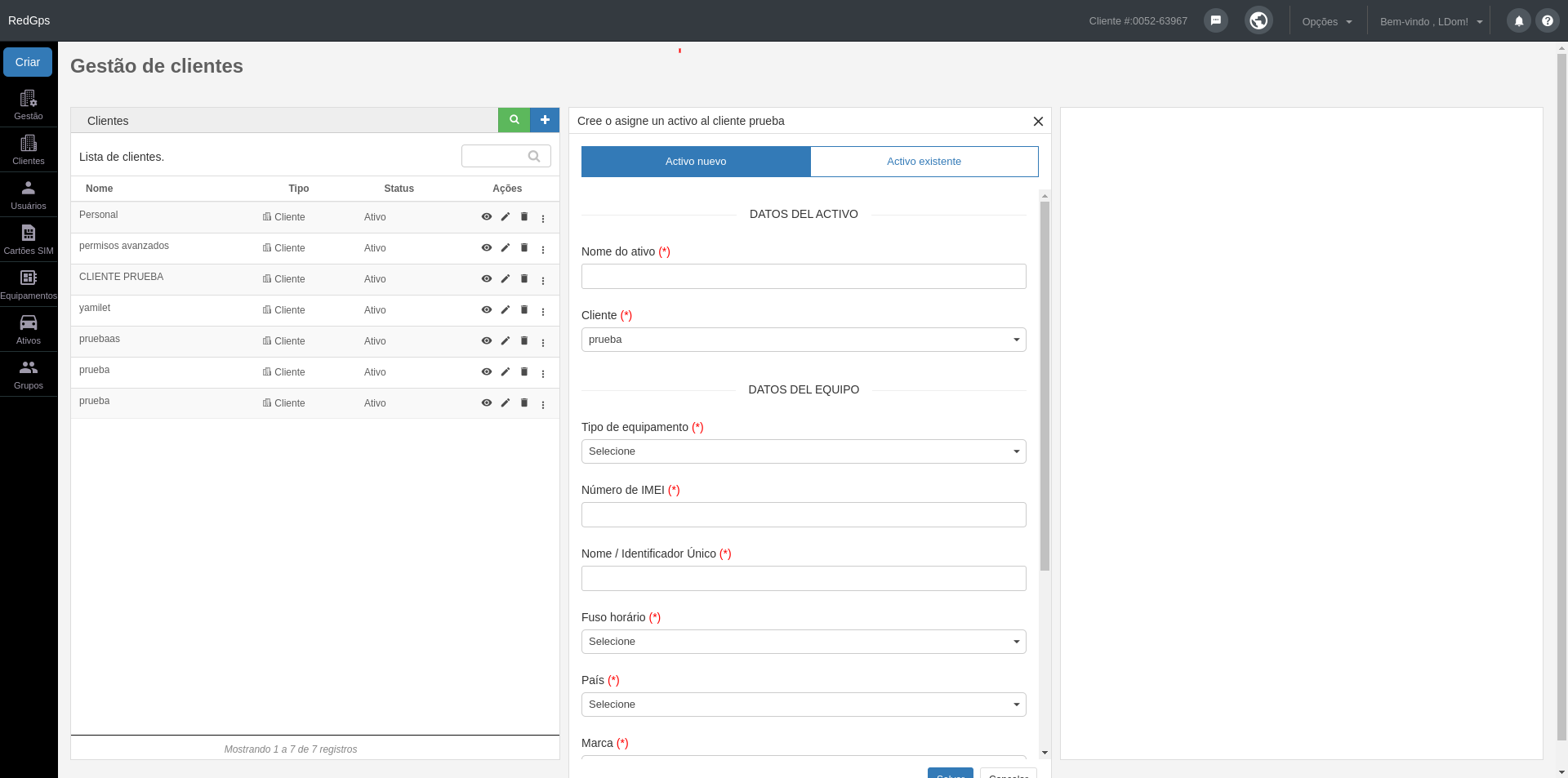
Task: Open the Cliente dropdown showing prueba
Action: coord(804,340)
